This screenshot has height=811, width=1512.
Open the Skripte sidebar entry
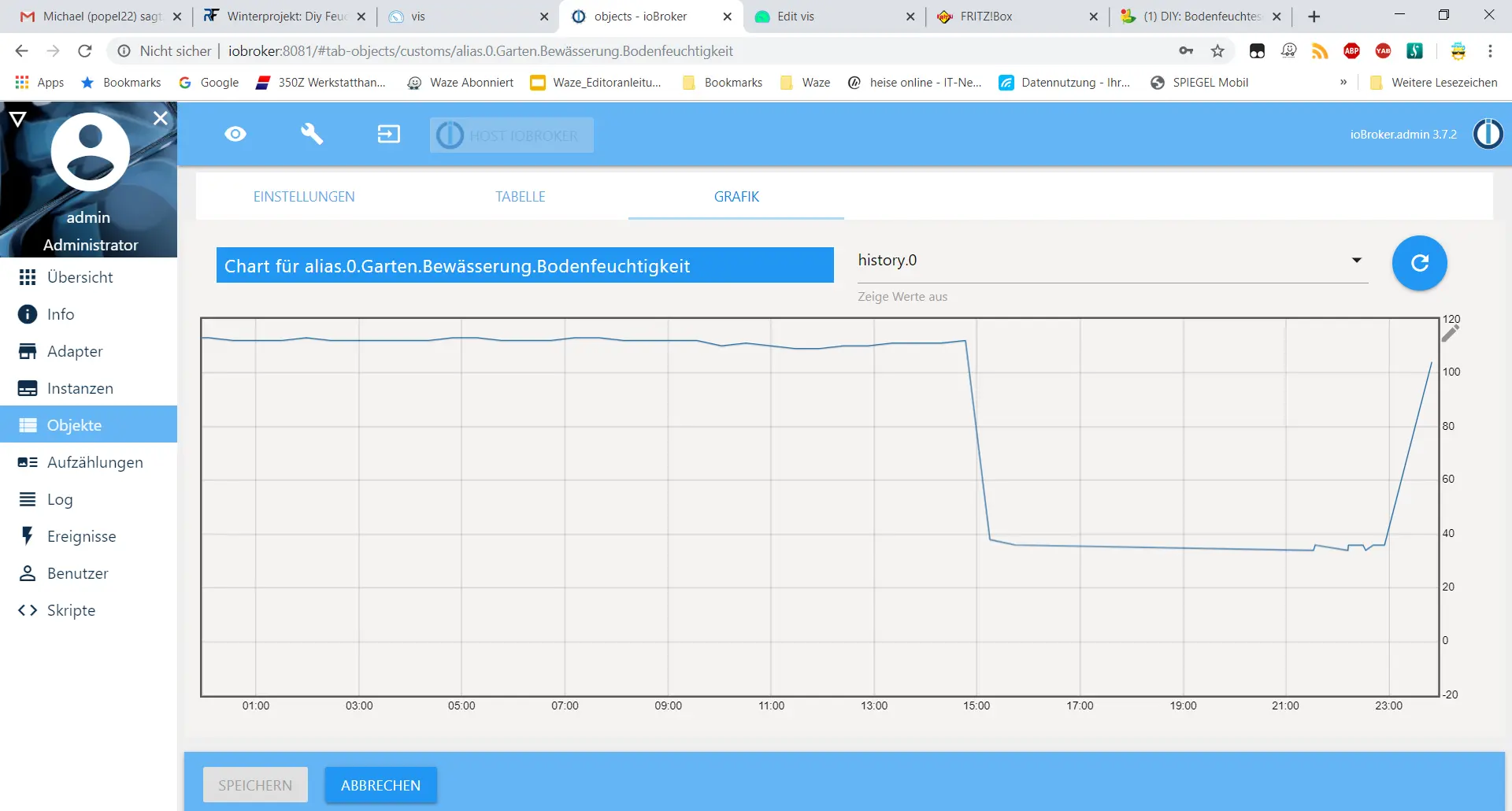click(71, 610)
